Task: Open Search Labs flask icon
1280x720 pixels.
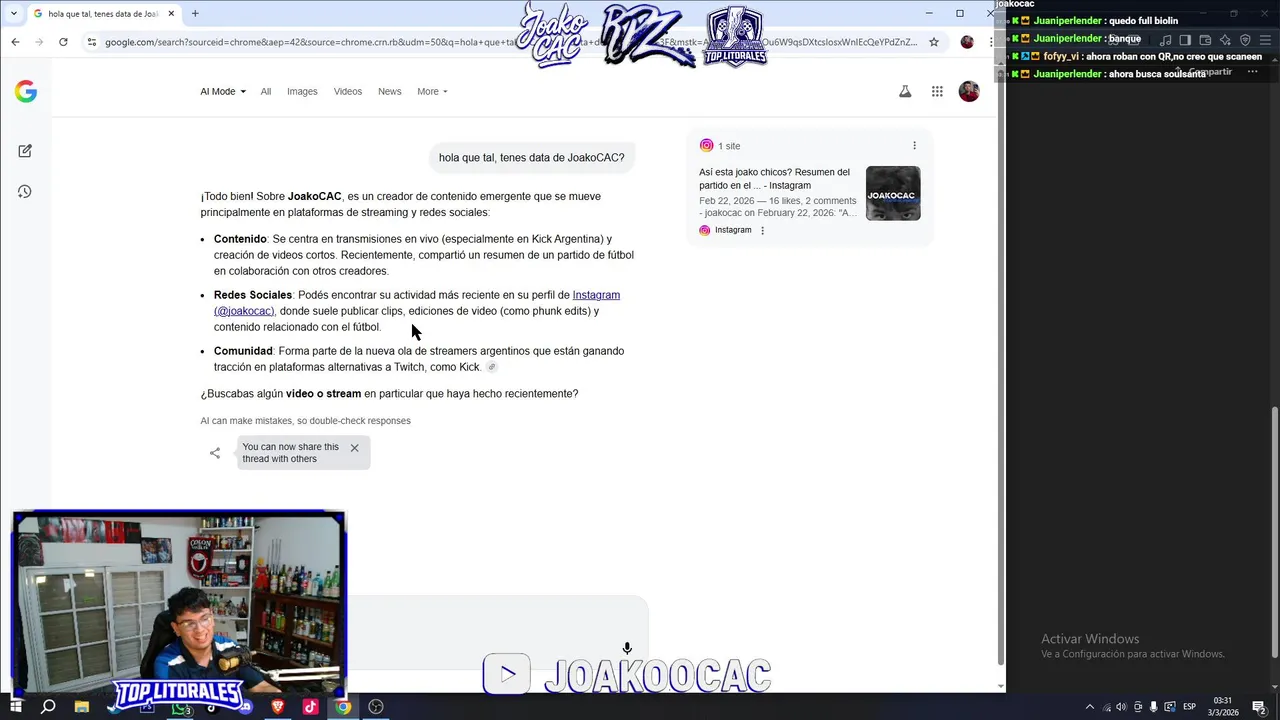Action: 905,91
